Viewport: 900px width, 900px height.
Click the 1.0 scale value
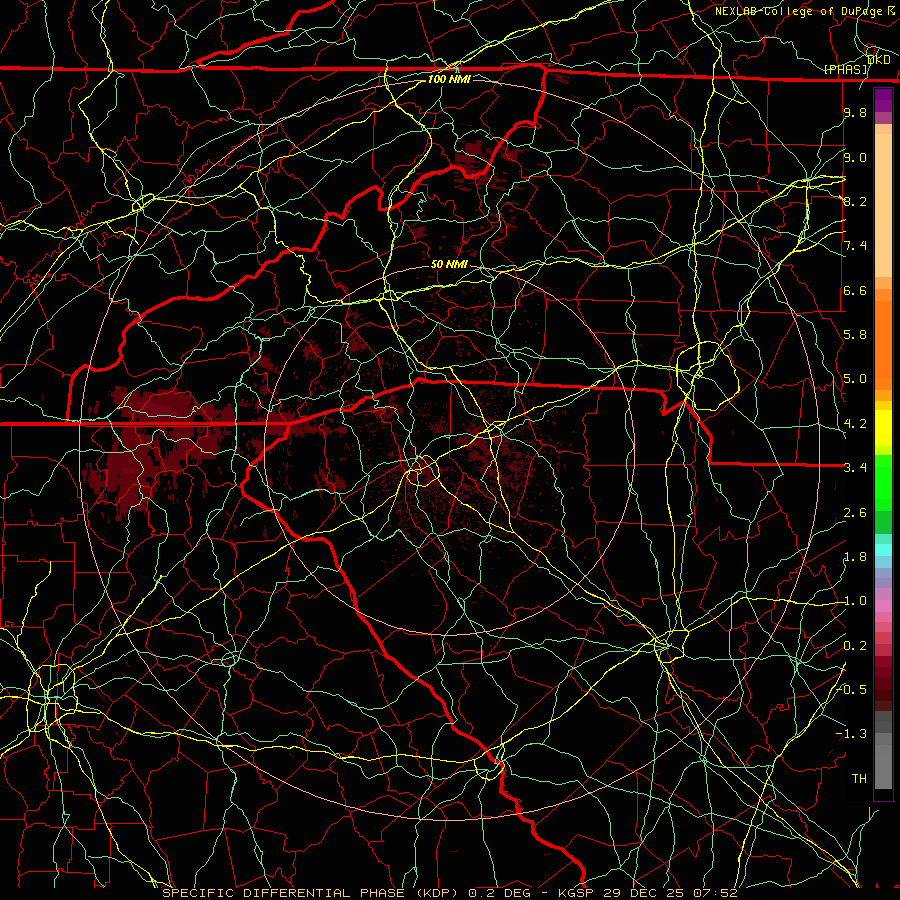click(x=855, y=601)
